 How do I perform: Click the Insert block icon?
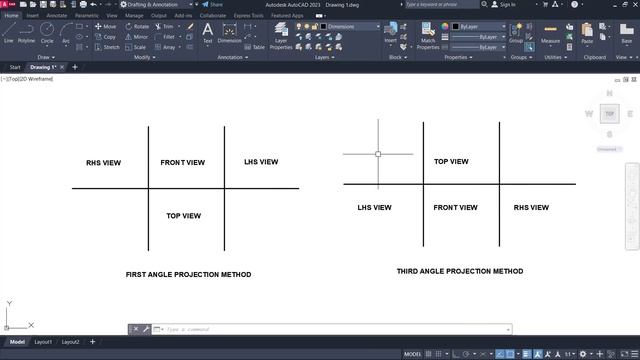click(390, 33)
